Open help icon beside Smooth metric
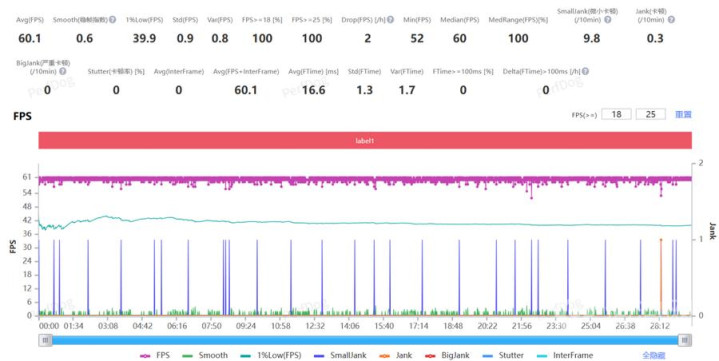This screenshot has height=361, width=719. [x=112, y=20]
